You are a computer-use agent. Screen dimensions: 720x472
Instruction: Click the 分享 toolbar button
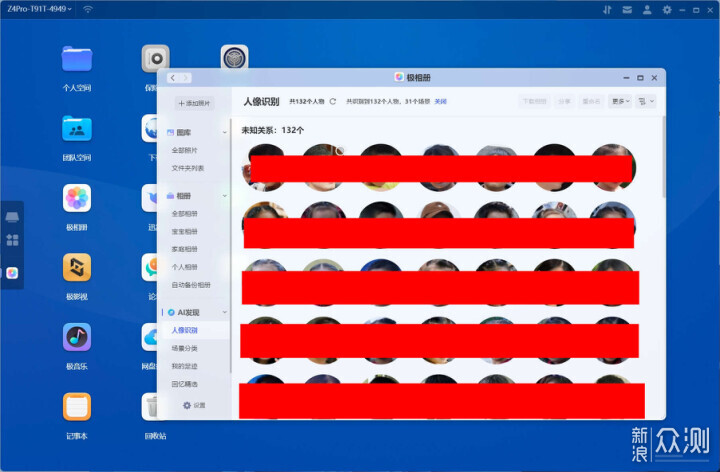point(564,101)
